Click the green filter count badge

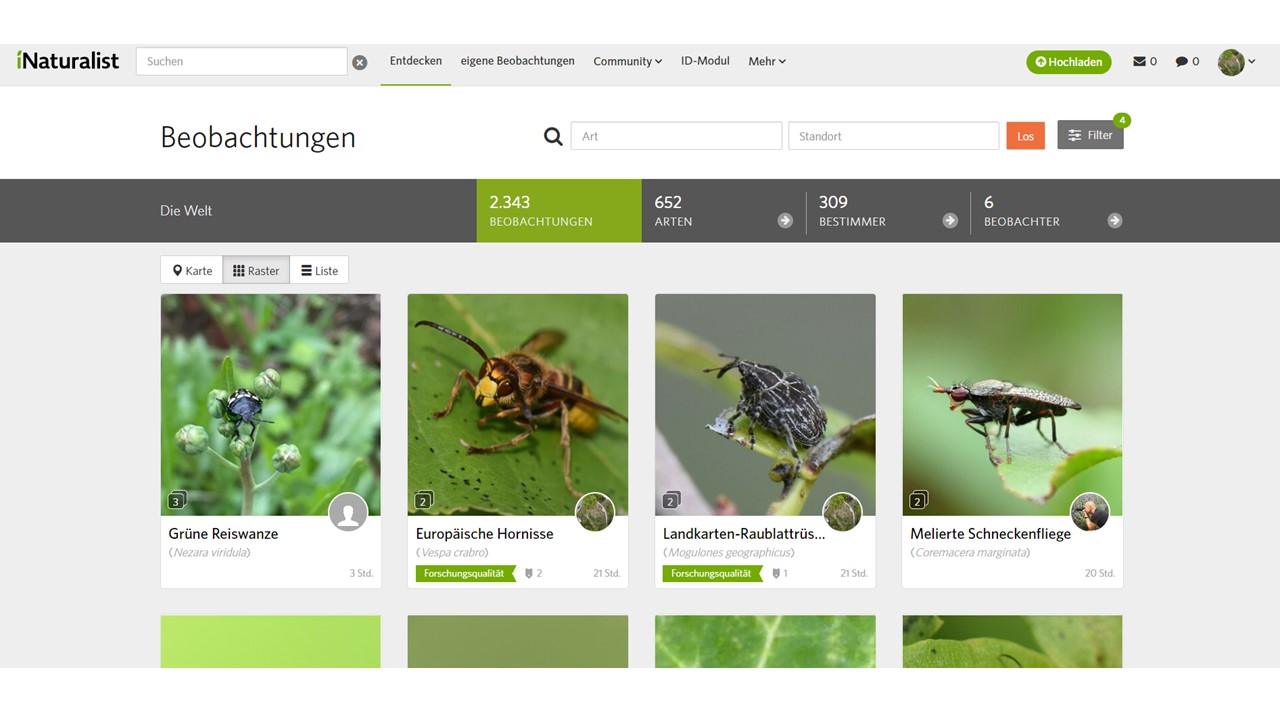pyautogui.click(x=1122, y=120)
